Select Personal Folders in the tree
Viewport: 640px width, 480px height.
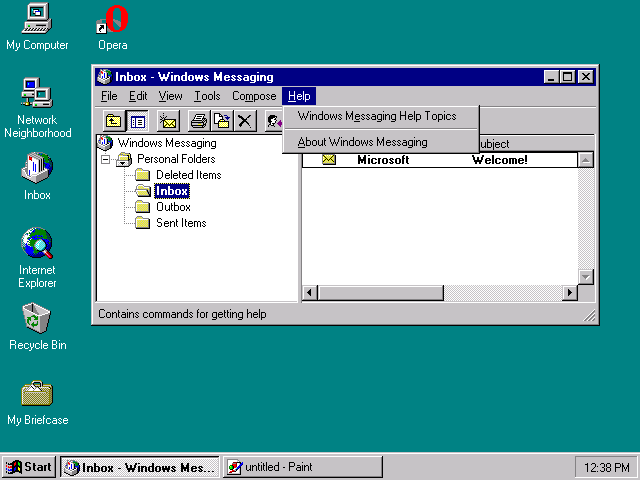tap(176, 159)
